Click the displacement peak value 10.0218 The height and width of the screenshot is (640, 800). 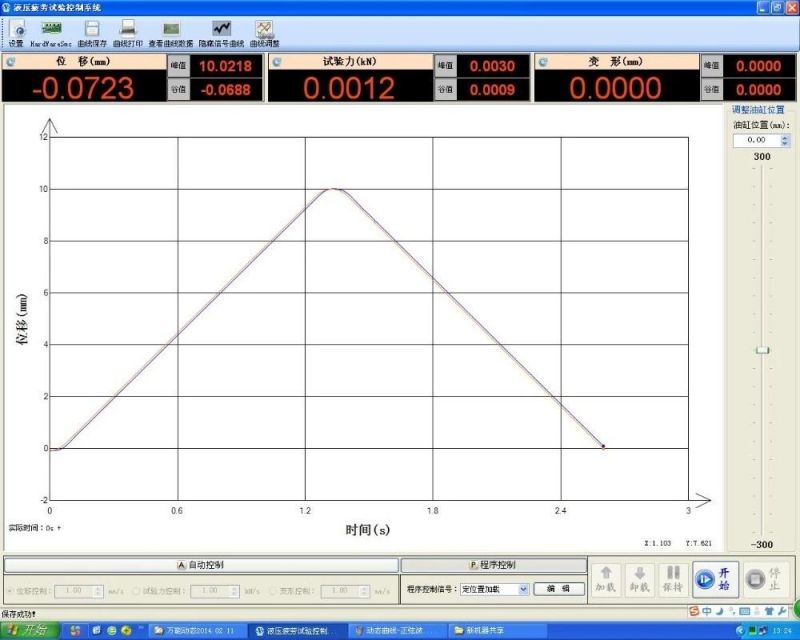[226, 66]
